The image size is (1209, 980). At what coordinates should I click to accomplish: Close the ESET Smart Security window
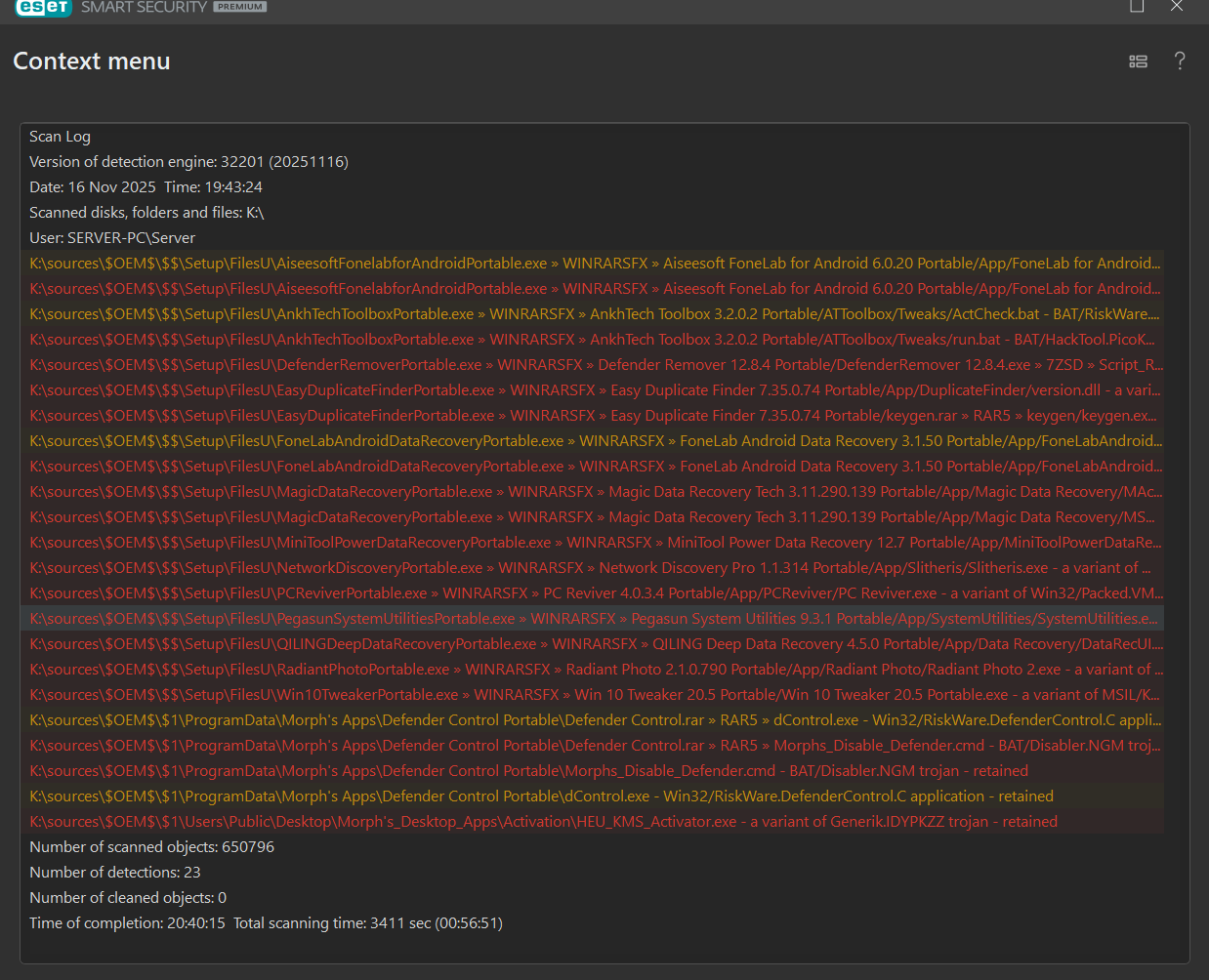click(x=1177, y=7)
